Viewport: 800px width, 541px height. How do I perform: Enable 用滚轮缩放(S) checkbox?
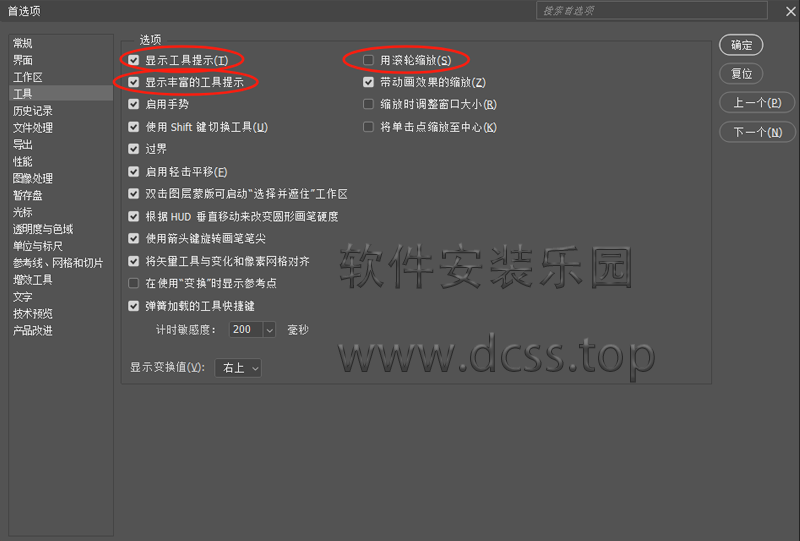coord(368,60)
